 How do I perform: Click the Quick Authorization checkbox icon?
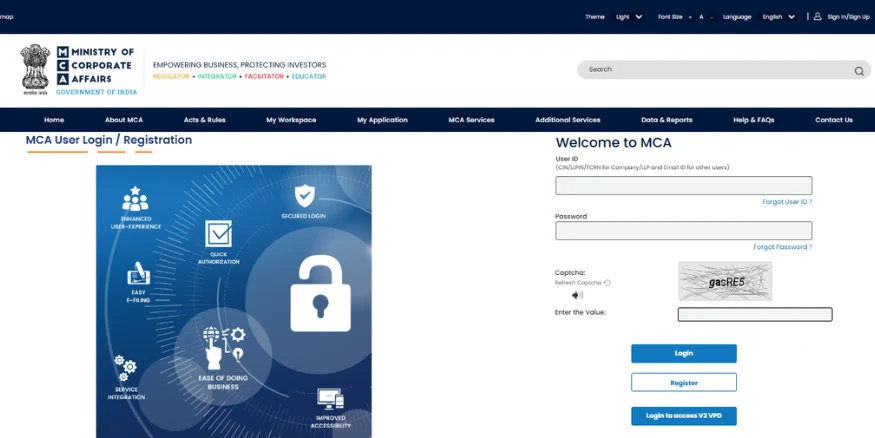point(218,234)
